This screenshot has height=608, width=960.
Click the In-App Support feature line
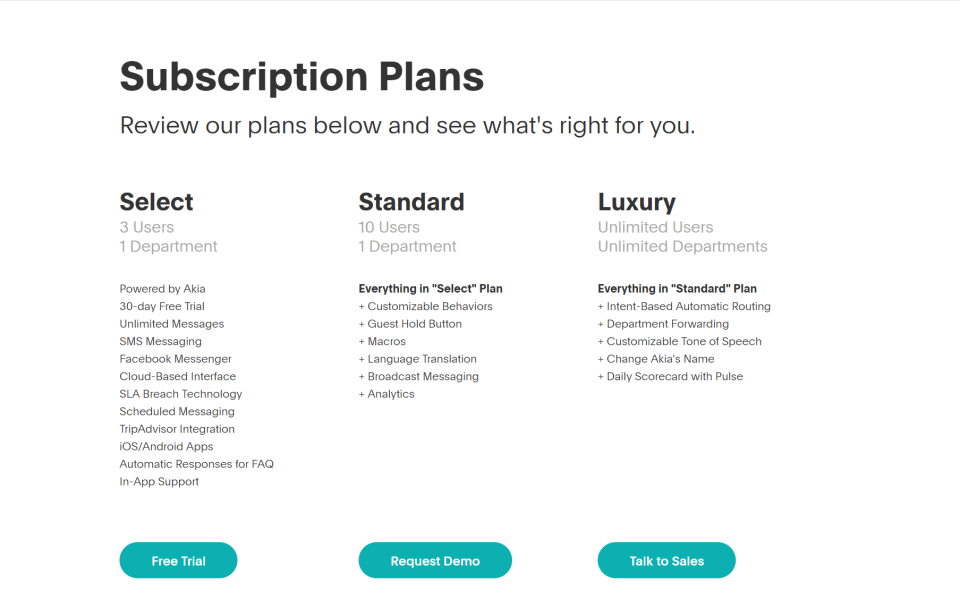[x=159, y=482]
